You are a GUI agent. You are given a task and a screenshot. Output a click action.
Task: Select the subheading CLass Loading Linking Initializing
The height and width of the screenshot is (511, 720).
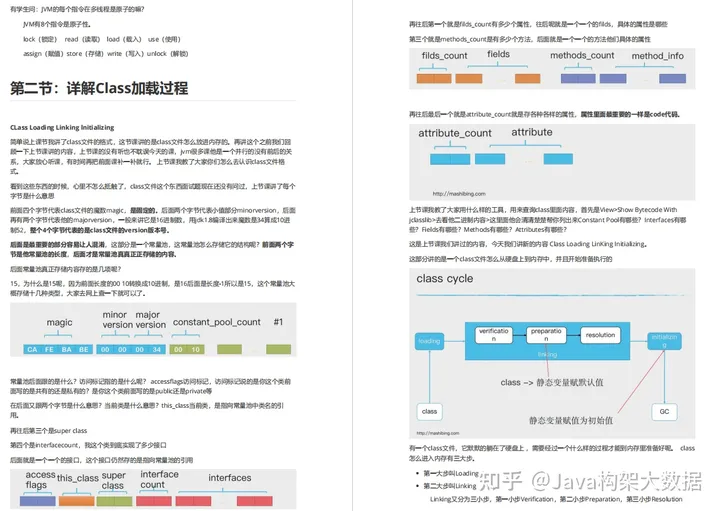coord(62,127)
